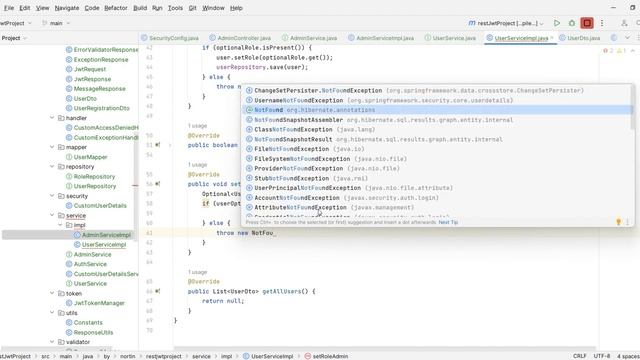Collapse the service package

point(52,215)
